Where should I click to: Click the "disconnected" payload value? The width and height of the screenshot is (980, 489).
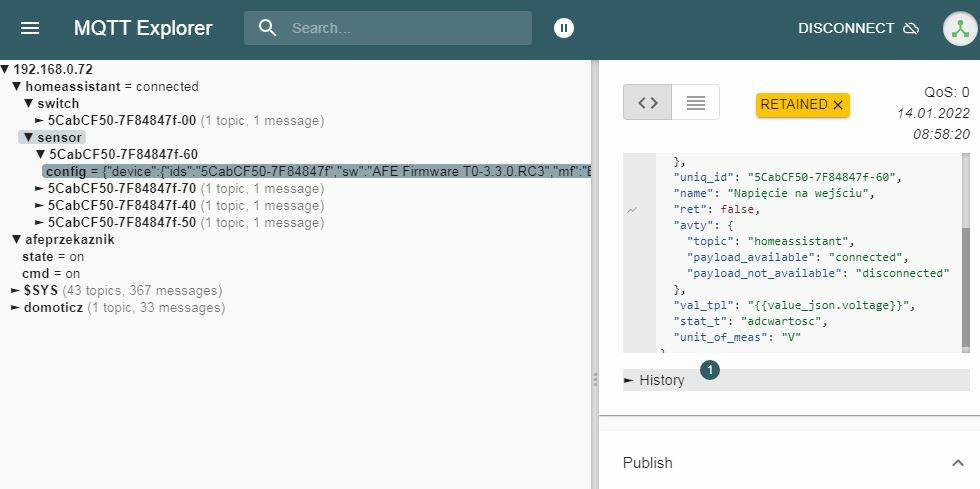[x=902, y=273]
